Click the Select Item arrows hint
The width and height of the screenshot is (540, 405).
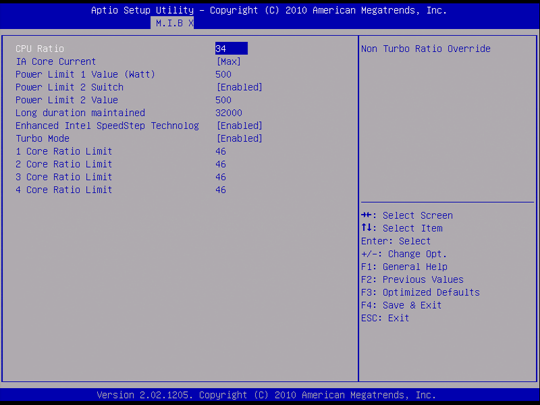[402, 228]
